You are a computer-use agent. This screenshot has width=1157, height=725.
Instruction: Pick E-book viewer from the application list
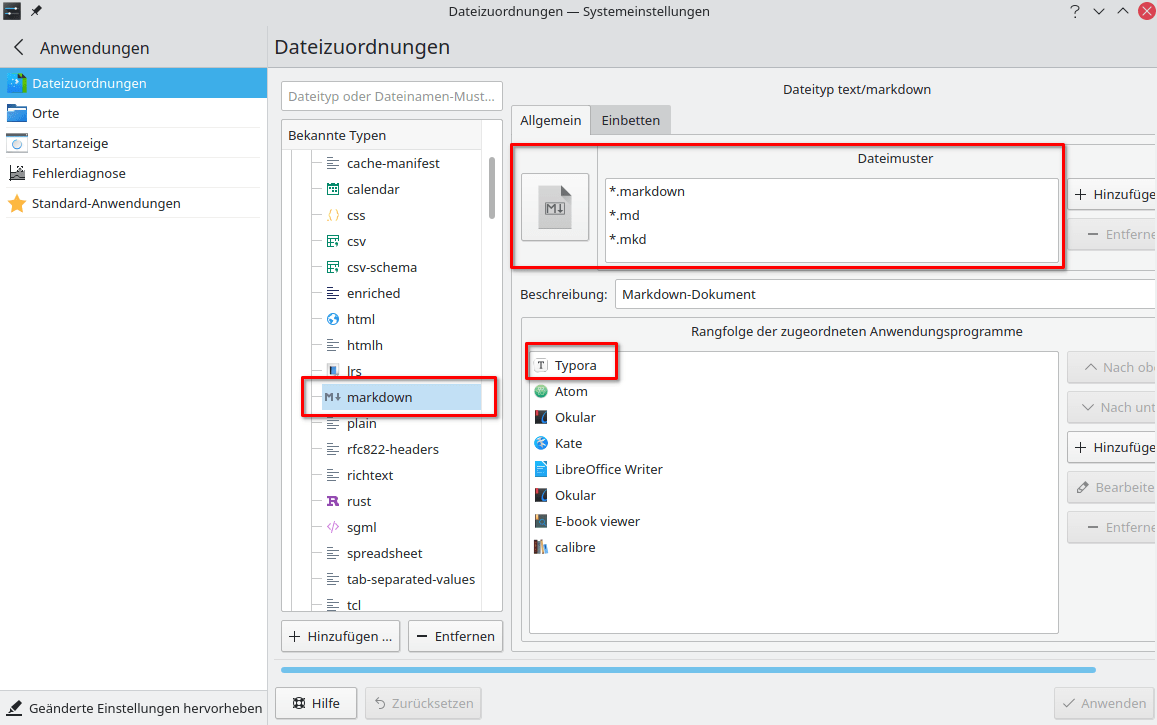[x=597, y=521]
